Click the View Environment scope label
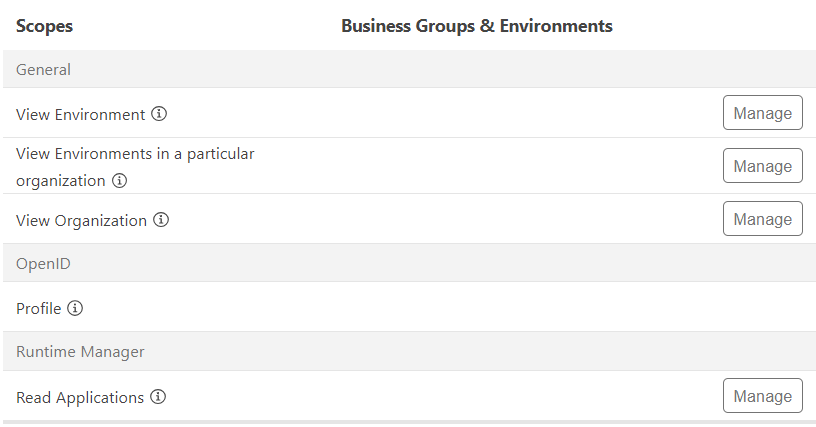 click(81, 114)
